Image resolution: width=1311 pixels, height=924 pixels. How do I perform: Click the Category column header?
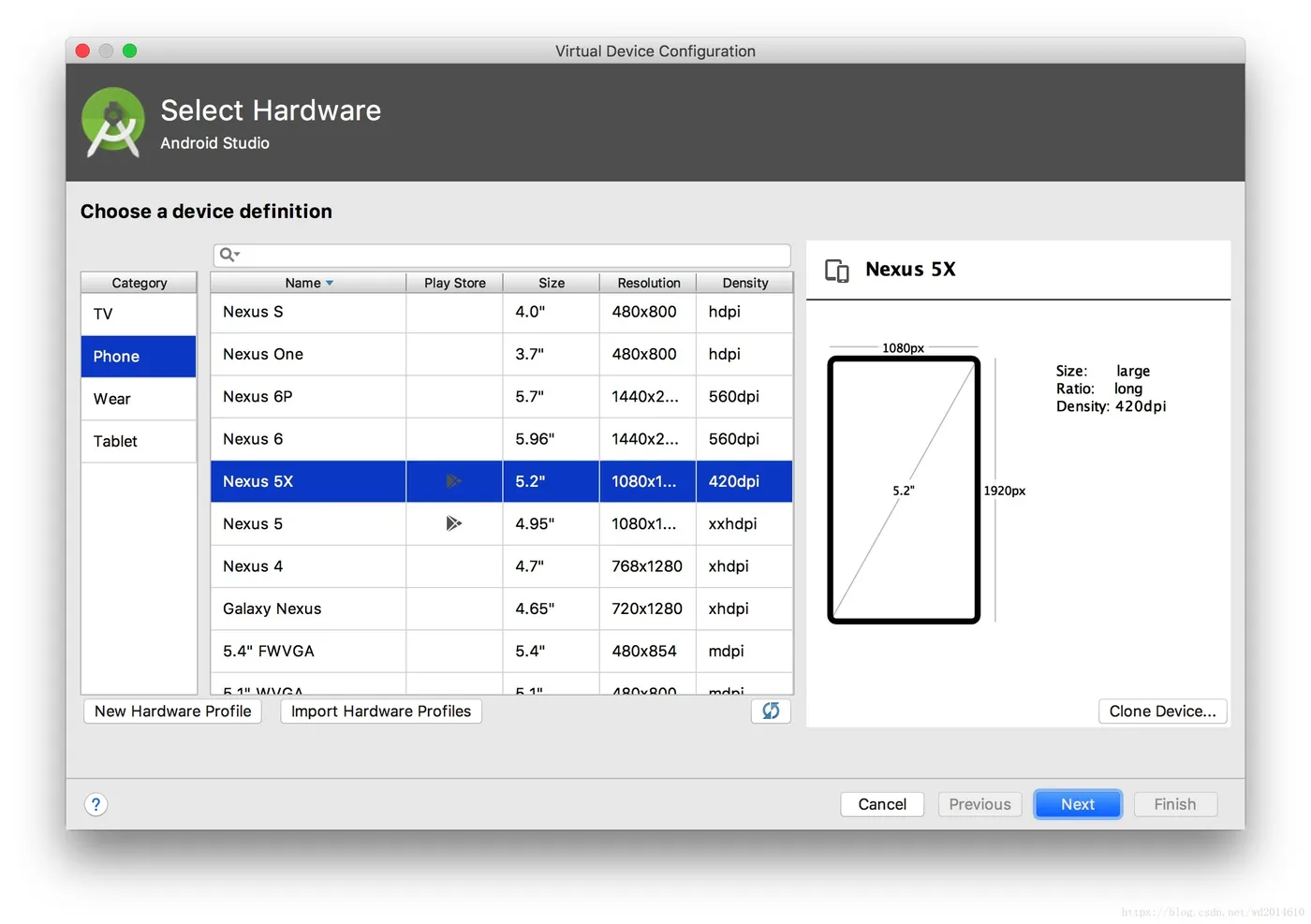point(139,283)
